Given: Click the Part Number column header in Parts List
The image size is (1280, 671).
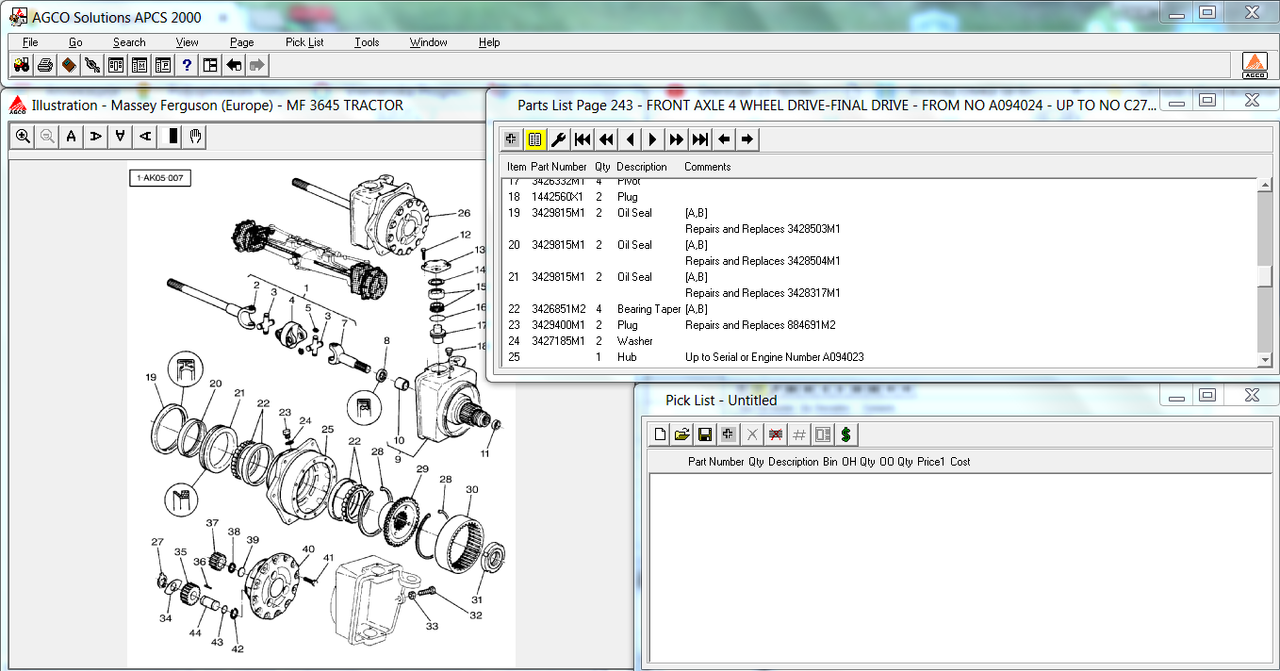Looking at the screenshot, I should [x=559, y=167].
